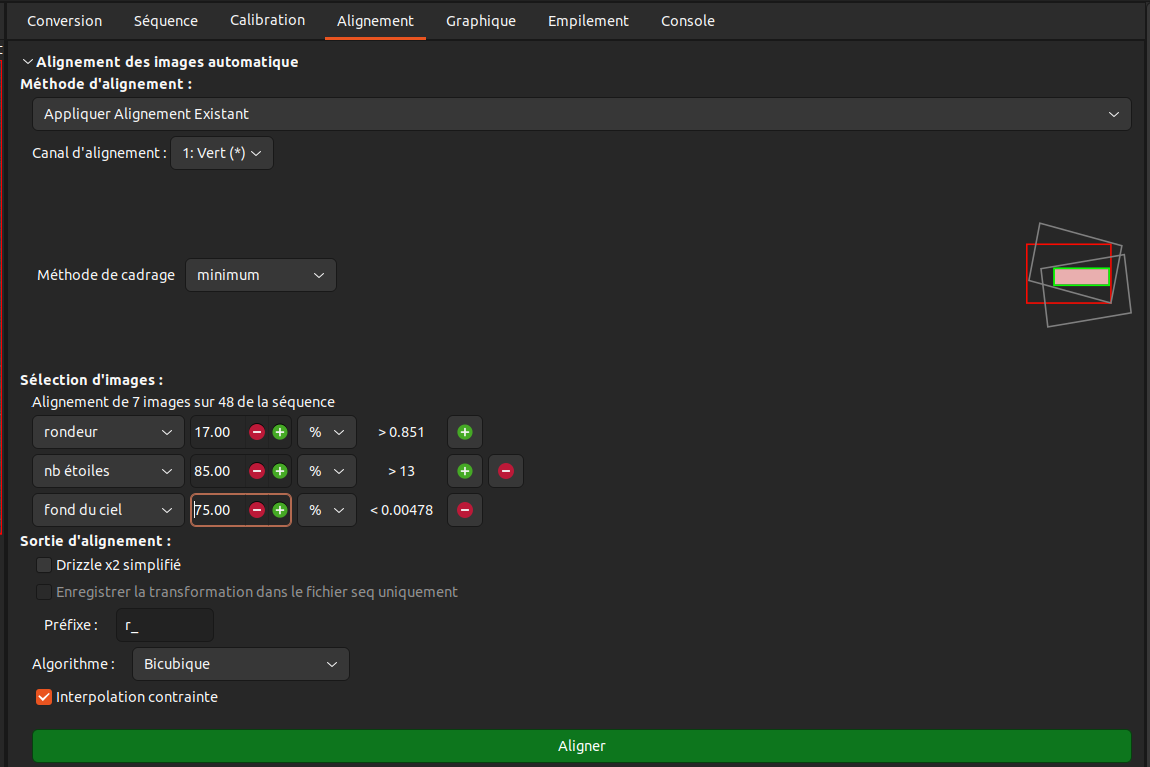Click the framing method preview diagram

click(1078, 275)
